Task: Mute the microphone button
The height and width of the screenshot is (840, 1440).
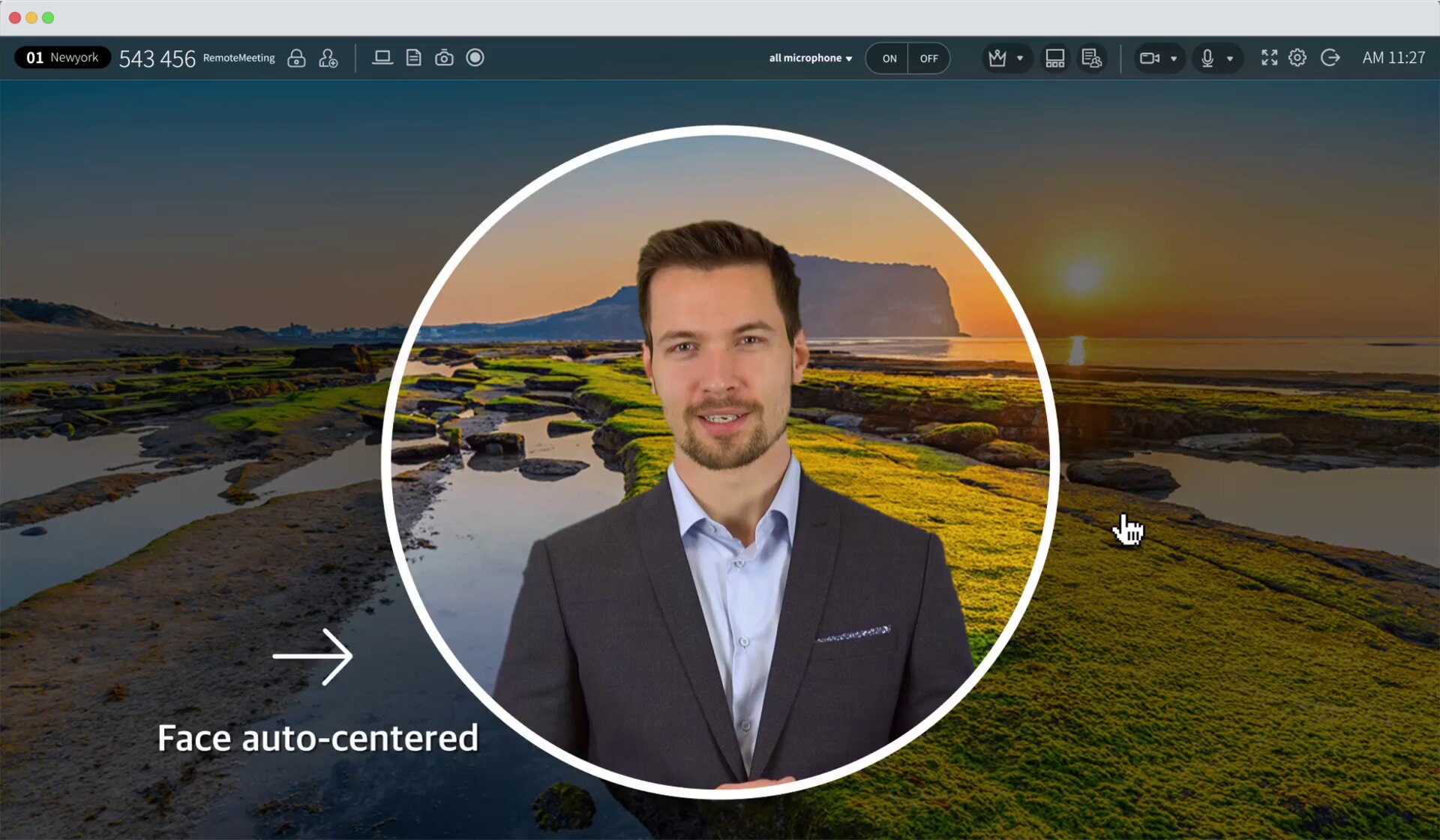Action: pyautogui.click(x=1207, y=58)
